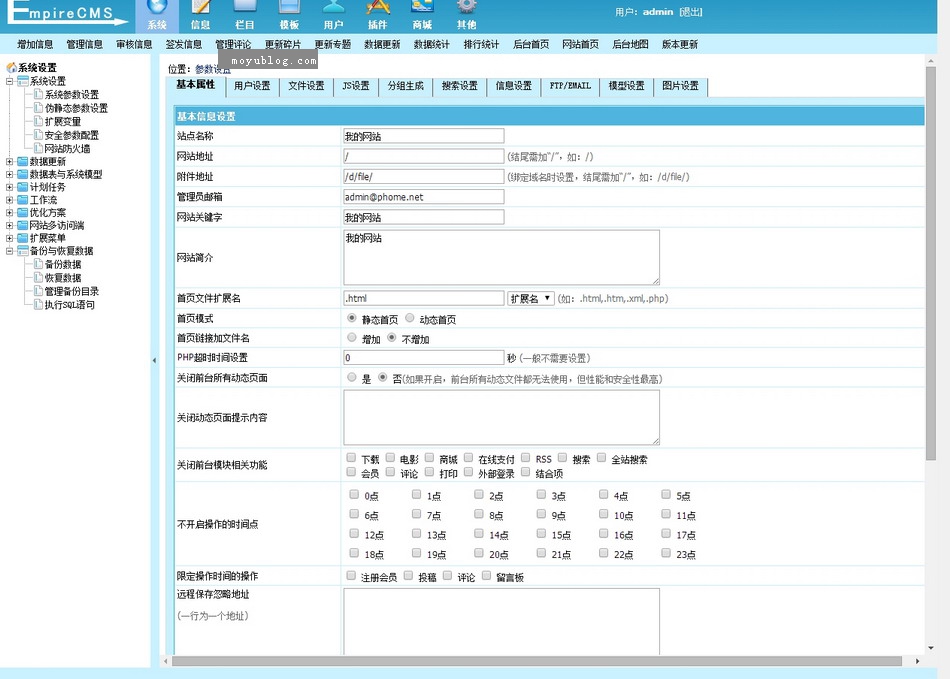Open the 信息 section icon in top navigation

[201, 7]
